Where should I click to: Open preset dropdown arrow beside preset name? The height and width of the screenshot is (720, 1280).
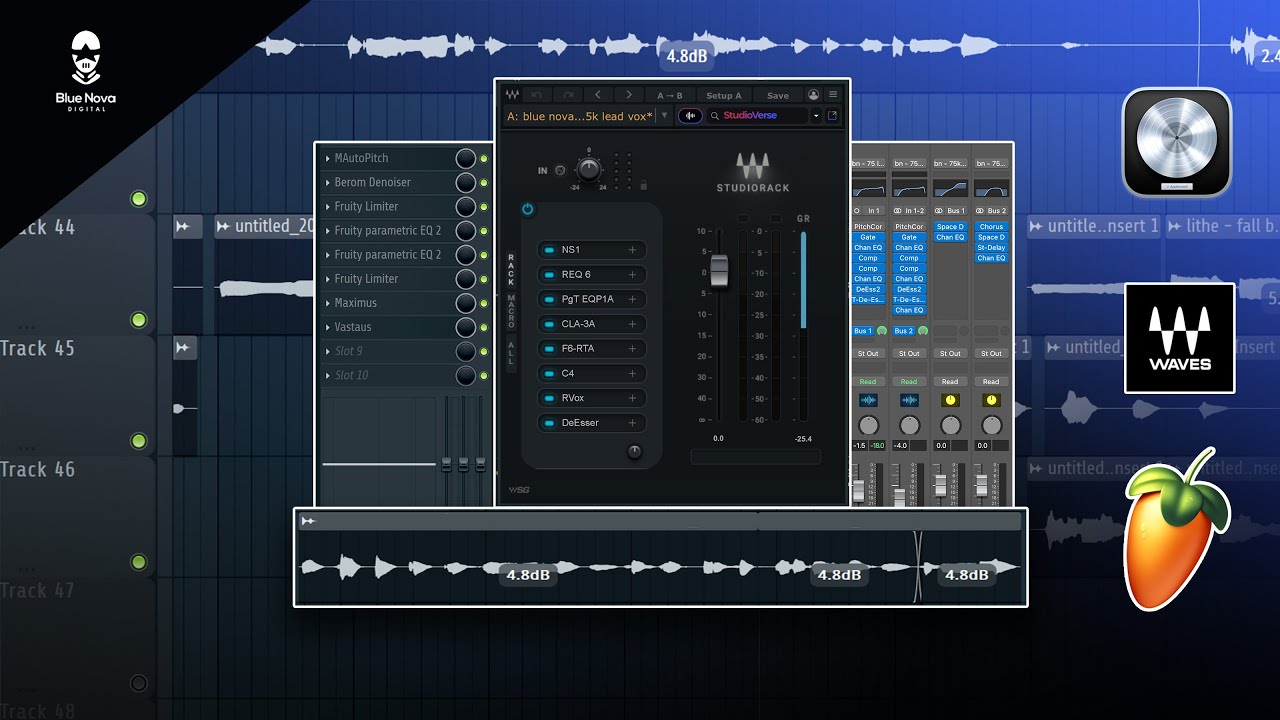[x=664, y=116]
